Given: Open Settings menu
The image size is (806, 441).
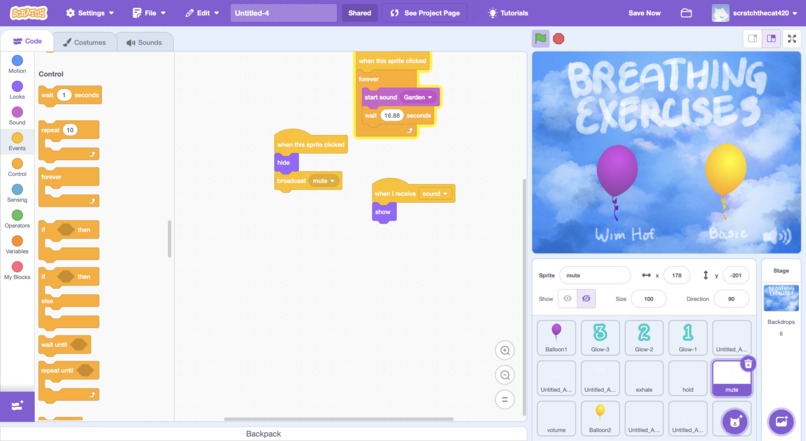Looking at the screenshot, I should [89, 13].
